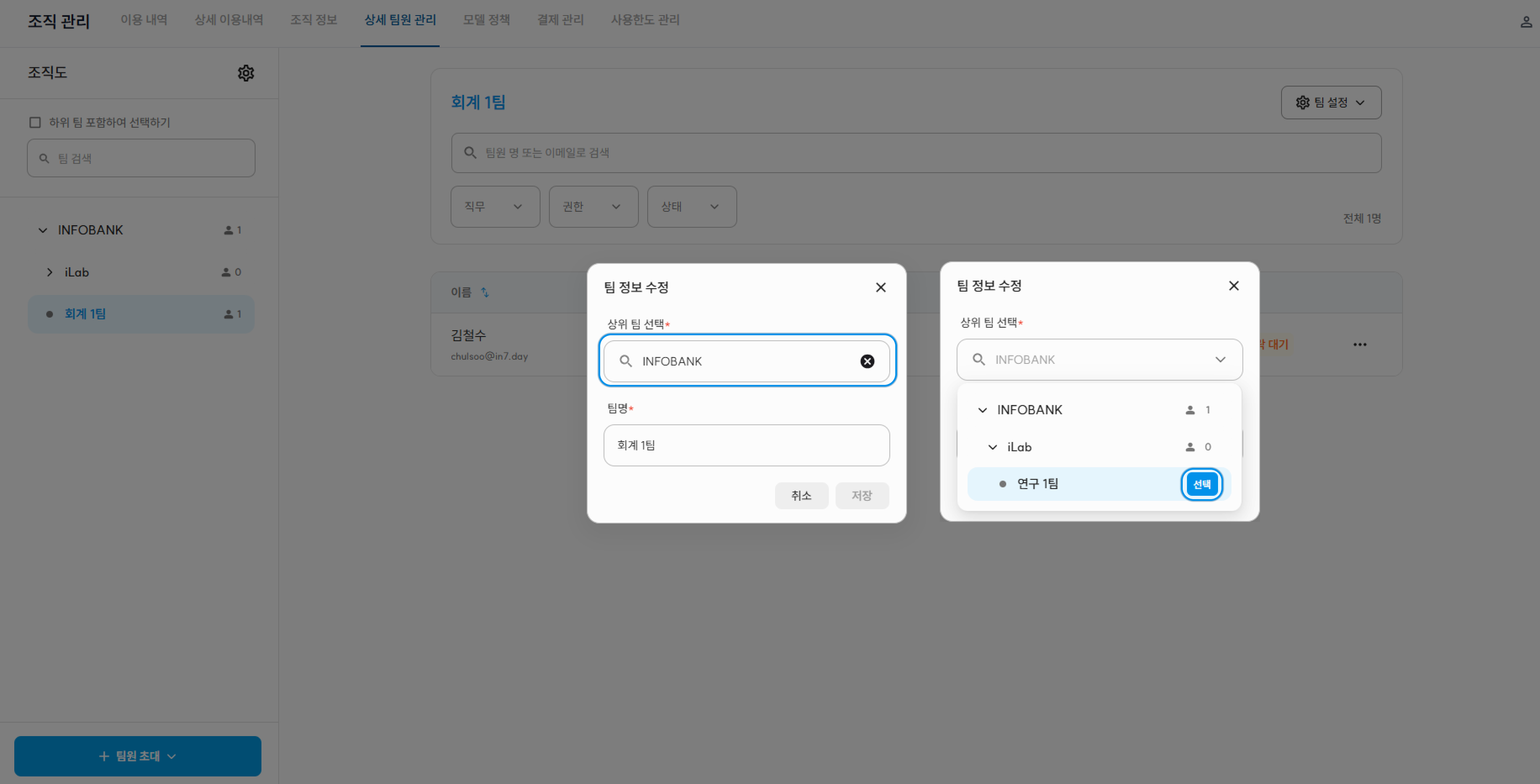Viewport: 1540px width, 784px height.
Task: Open the 직무 filter dropdown
Action: point(494,207)
